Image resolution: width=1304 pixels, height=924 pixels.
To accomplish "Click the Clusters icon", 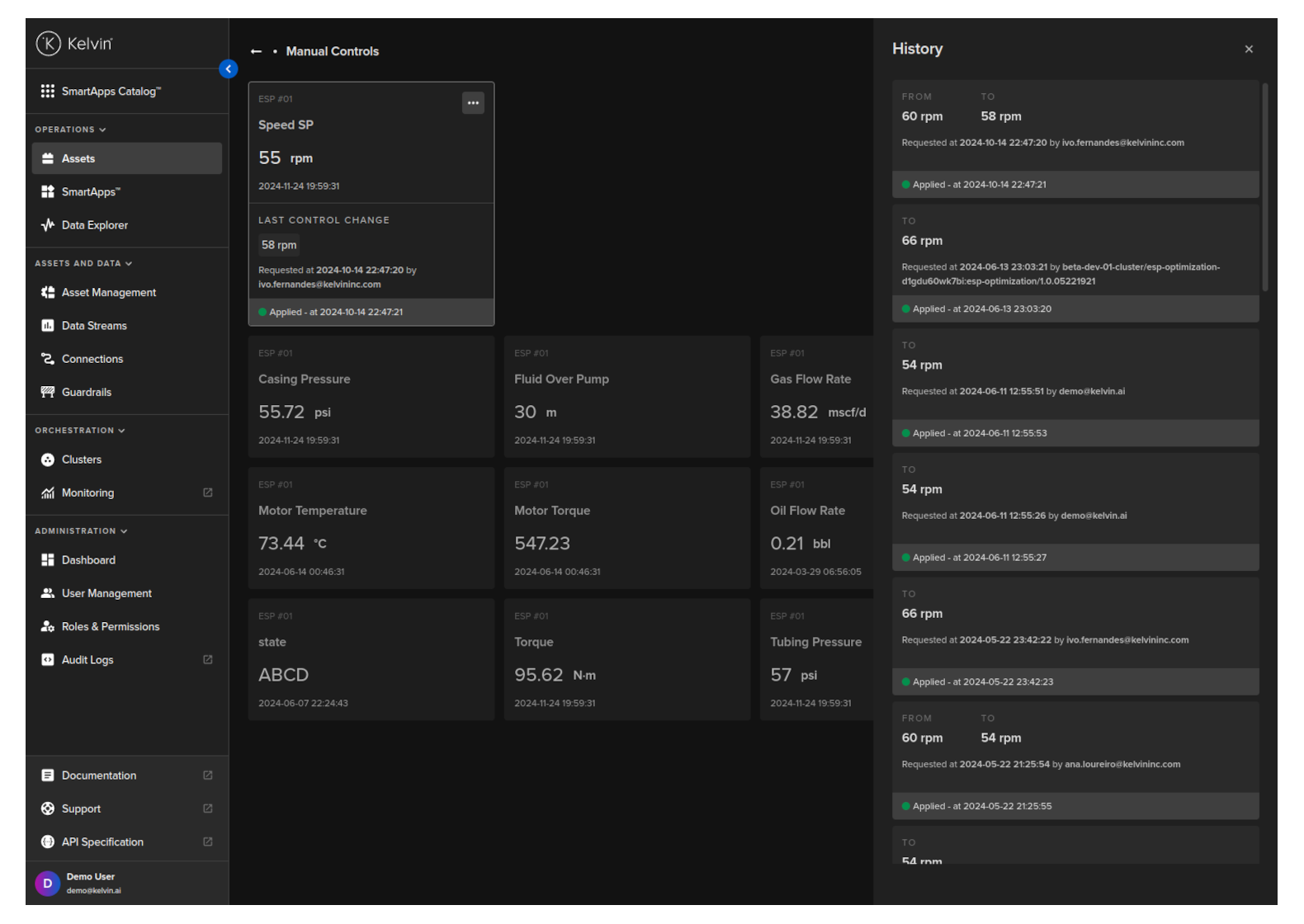I will 48,460.
